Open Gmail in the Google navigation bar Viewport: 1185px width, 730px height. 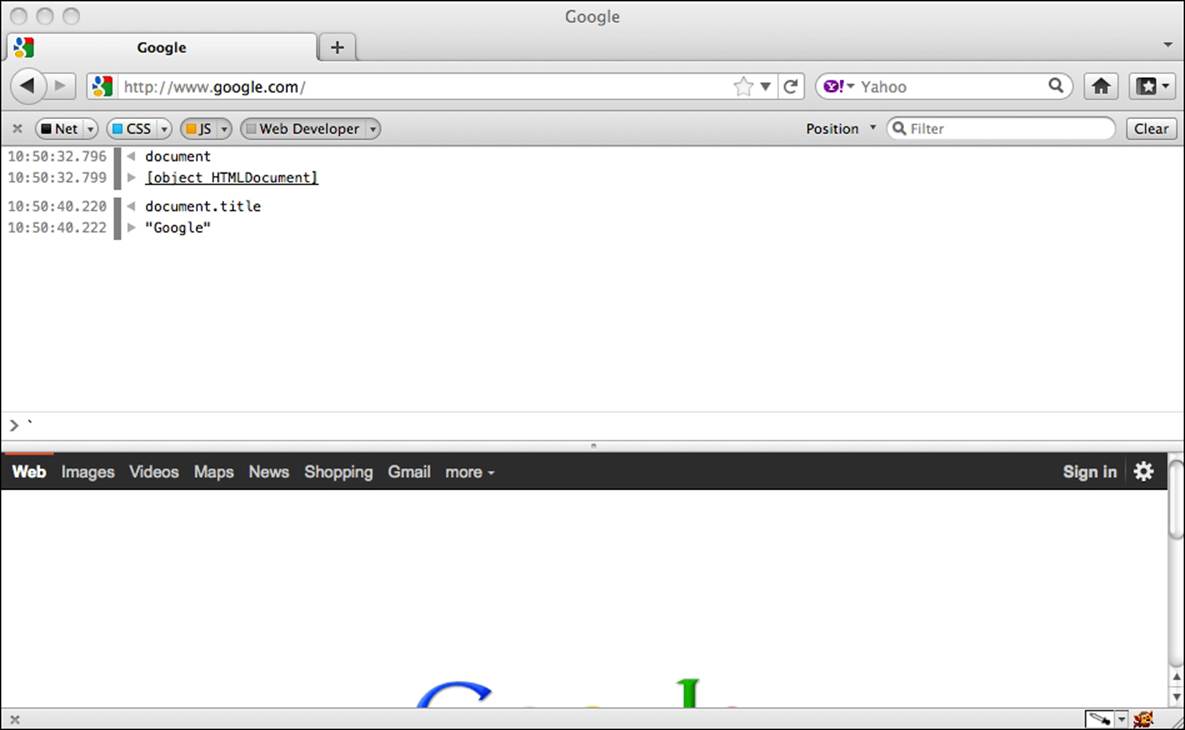click(x=409, y=472)
